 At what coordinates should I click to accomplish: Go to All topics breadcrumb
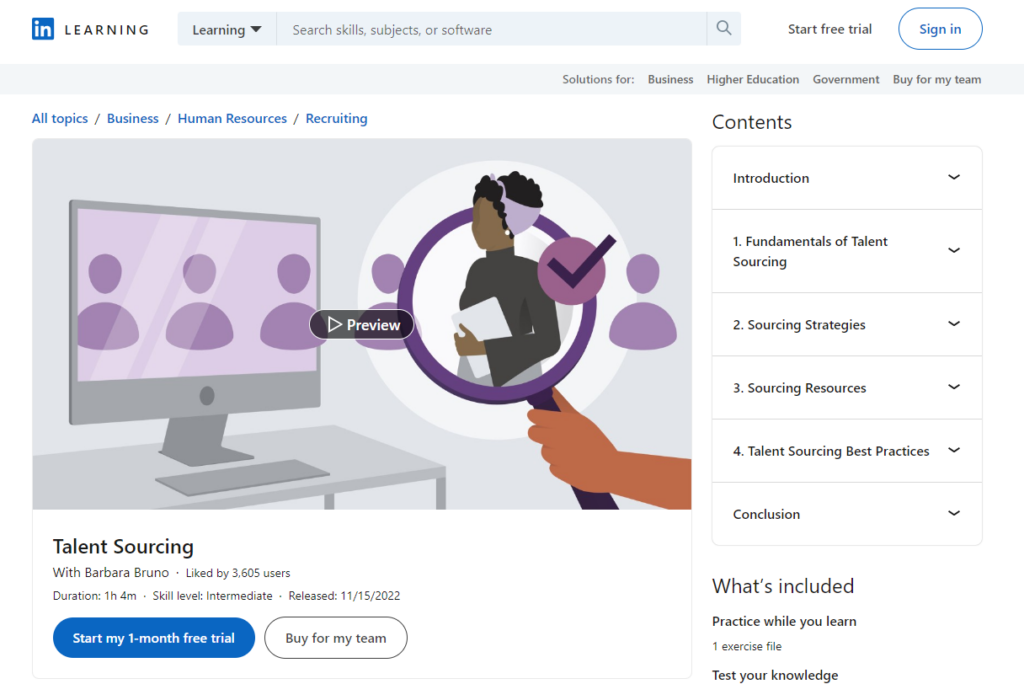59,118
